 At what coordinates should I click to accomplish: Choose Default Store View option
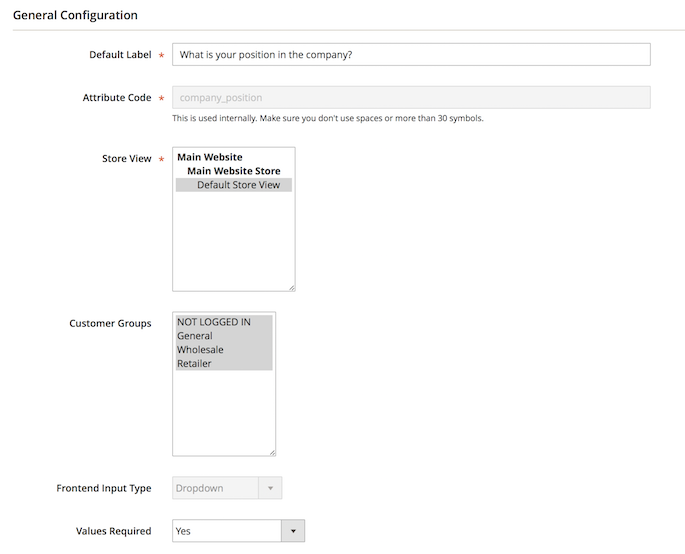tap(238, 185)
